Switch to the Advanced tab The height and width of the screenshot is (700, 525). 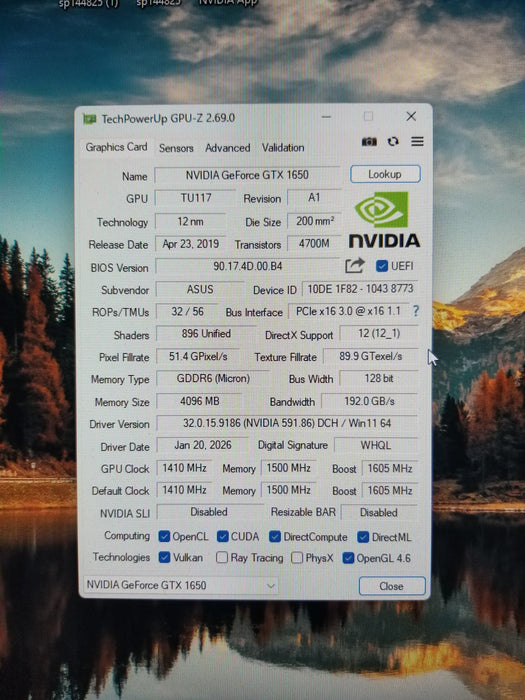click(227, 148)
